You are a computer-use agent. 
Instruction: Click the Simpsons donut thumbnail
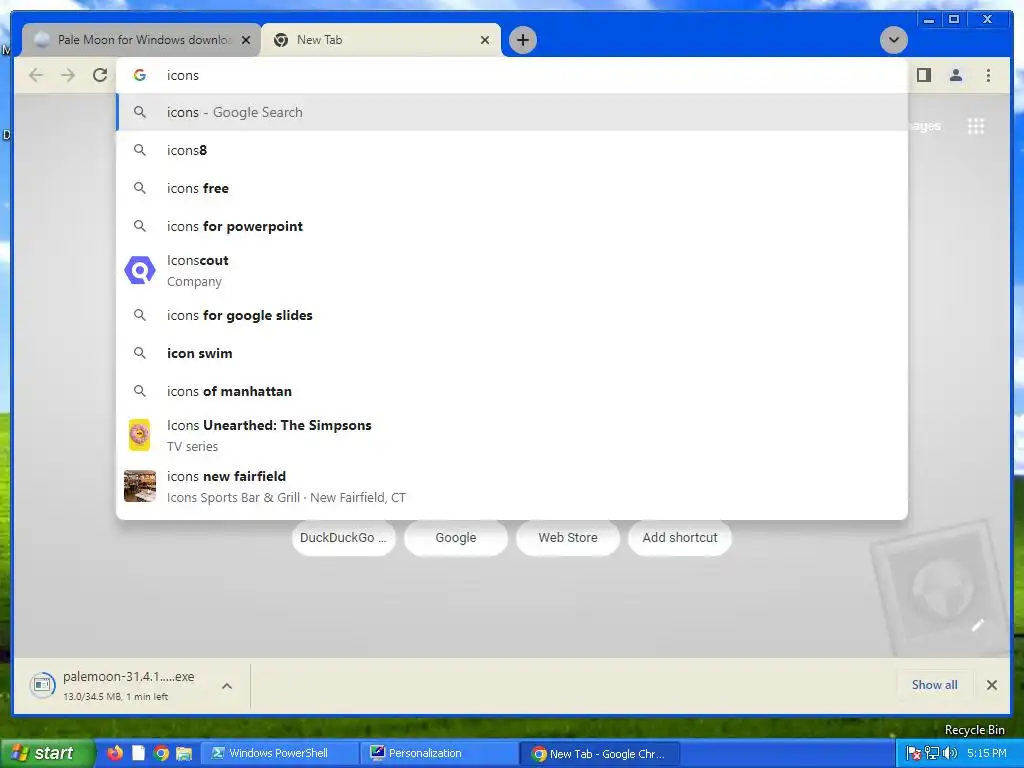(140, 435)
